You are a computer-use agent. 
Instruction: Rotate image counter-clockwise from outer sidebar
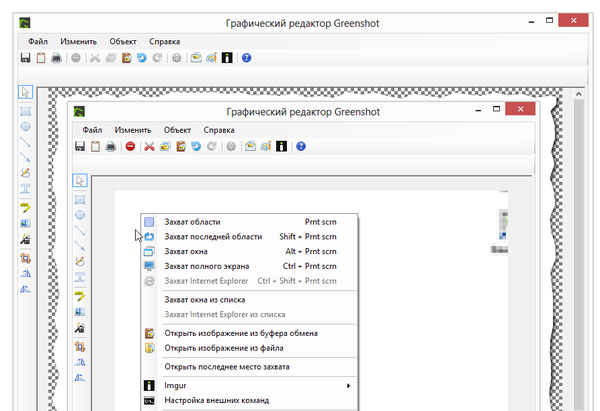pos(25,289)
